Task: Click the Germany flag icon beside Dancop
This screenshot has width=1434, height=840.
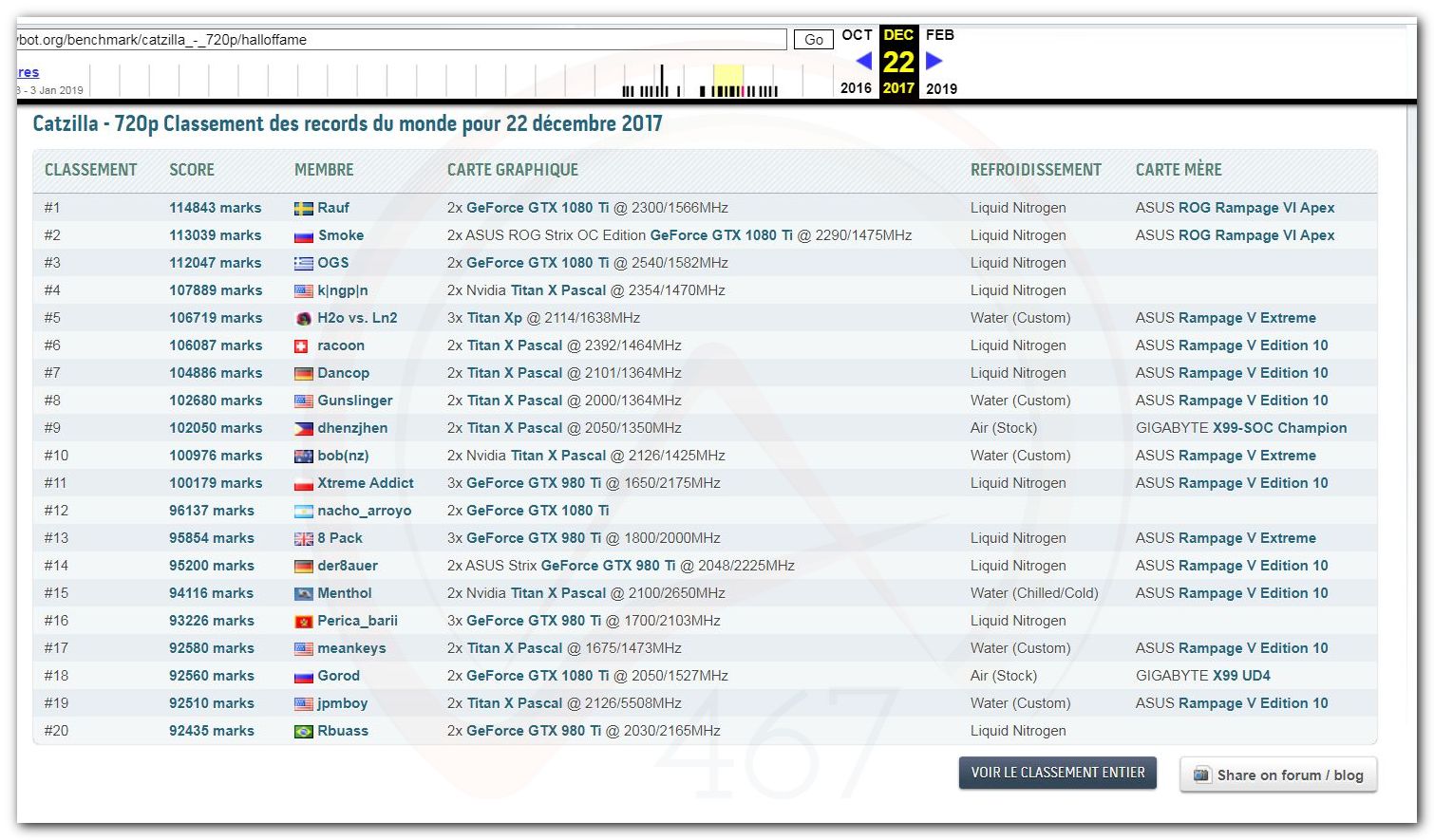Action: (x=304, y=374)
